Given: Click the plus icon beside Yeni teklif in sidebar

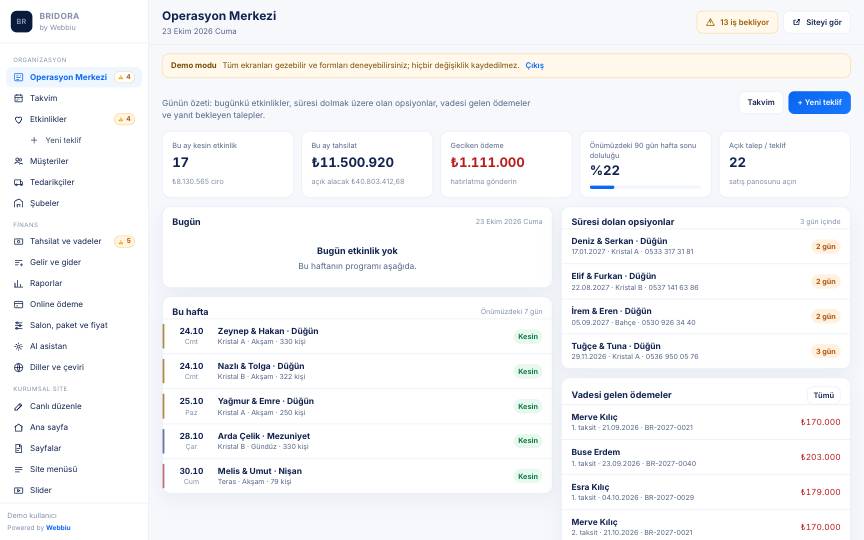Looking at the screenshot, I should pyautogui.click(x=34, y=140).
